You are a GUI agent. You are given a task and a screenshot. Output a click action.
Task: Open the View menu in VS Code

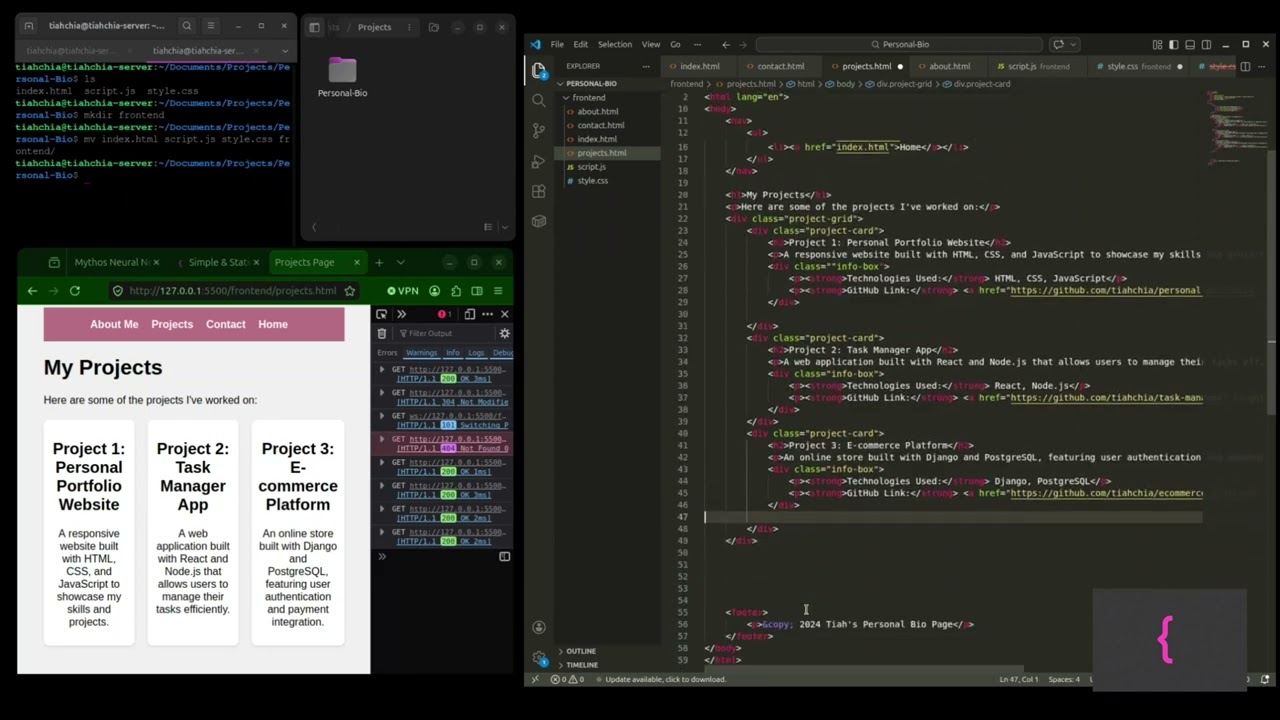pyautogui.click(x=651, y=44)
